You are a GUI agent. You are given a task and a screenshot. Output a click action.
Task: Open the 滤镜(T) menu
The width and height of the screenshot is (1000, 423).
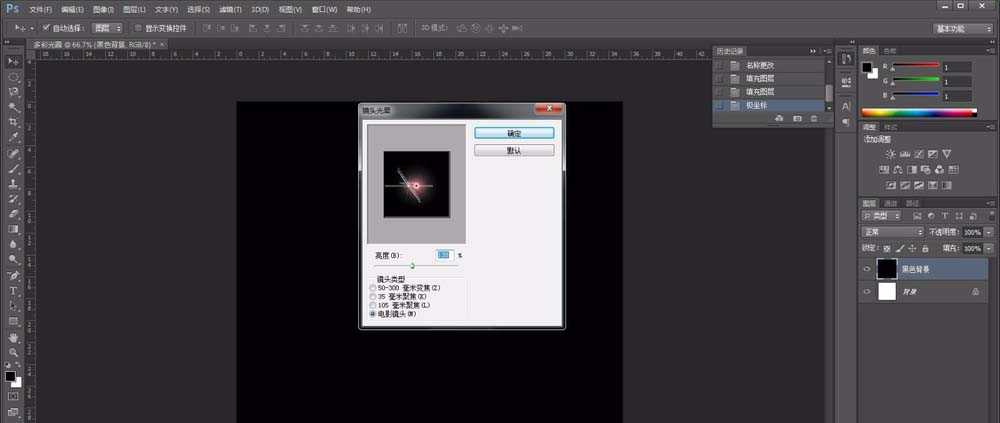click(231, 8)
